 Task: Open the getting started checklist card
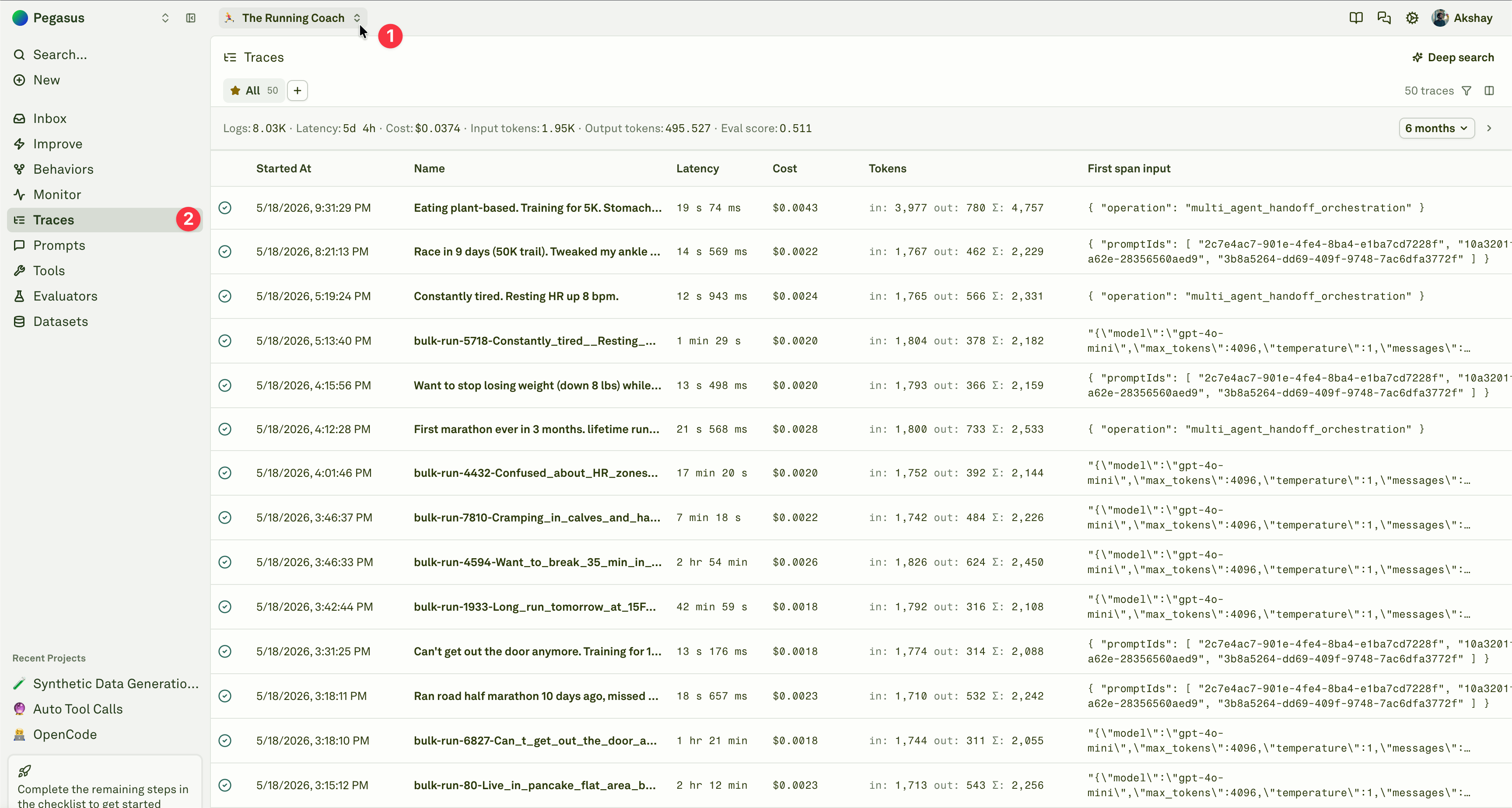point(105,783)
